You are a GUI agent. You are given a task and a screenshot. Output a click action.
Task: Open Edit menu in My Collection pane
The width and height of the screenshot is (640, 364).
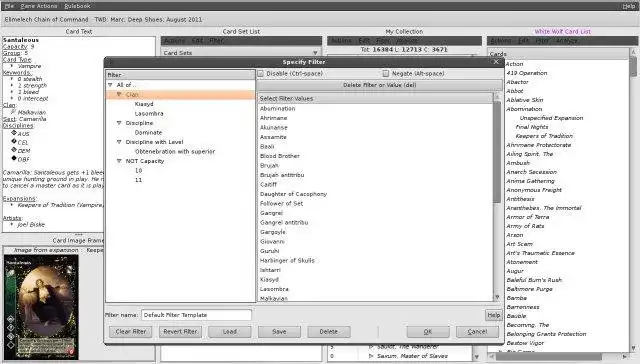(364, 41)
